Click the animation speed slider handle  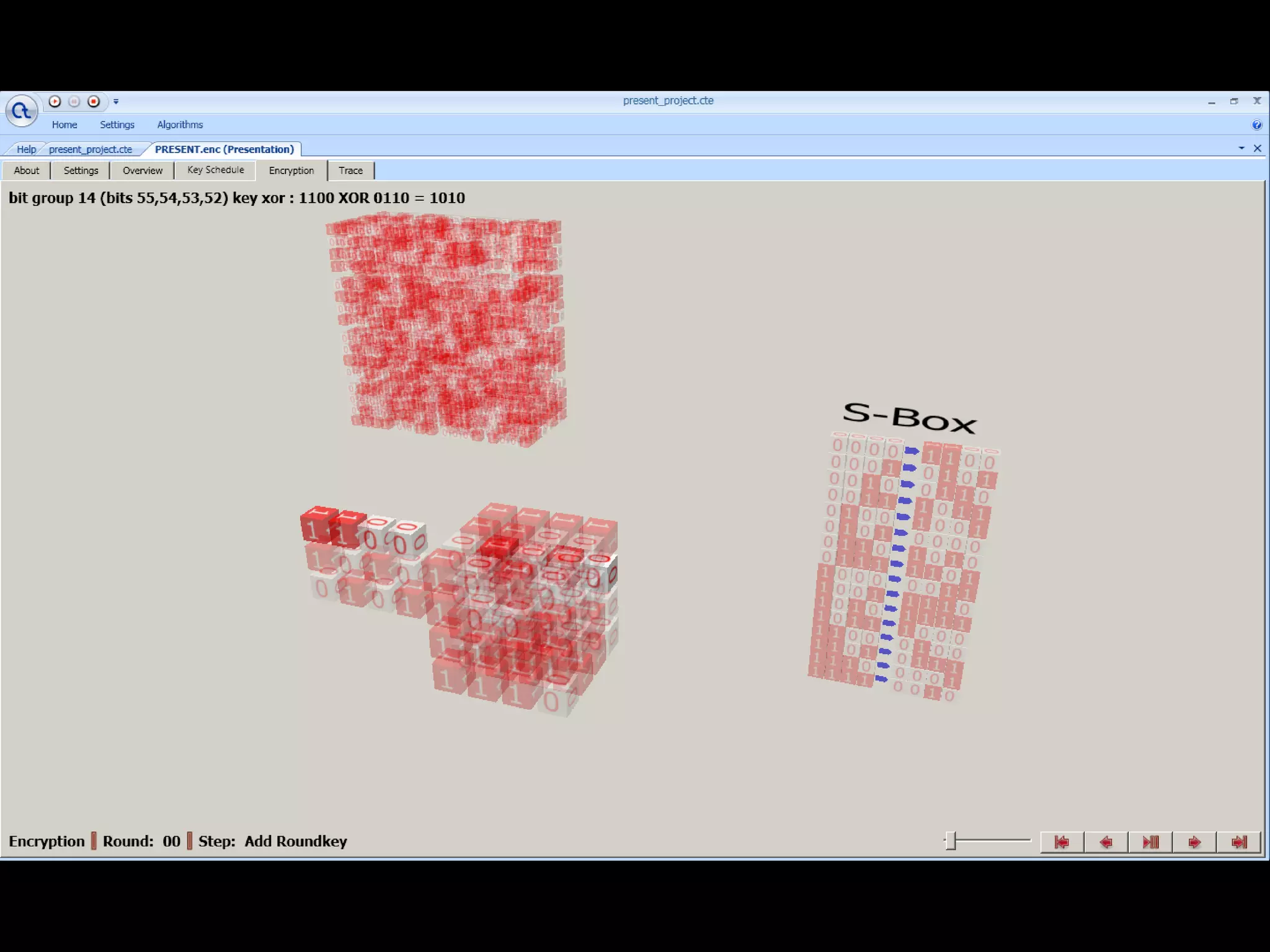click(951, 841)
